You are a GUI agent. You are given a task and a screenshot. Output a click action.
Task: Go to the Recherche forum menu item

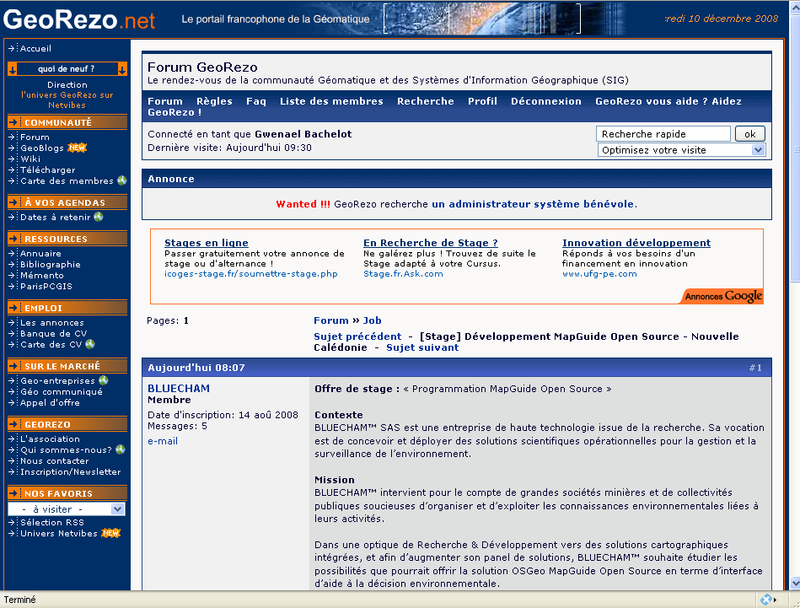tap(425, 101)
